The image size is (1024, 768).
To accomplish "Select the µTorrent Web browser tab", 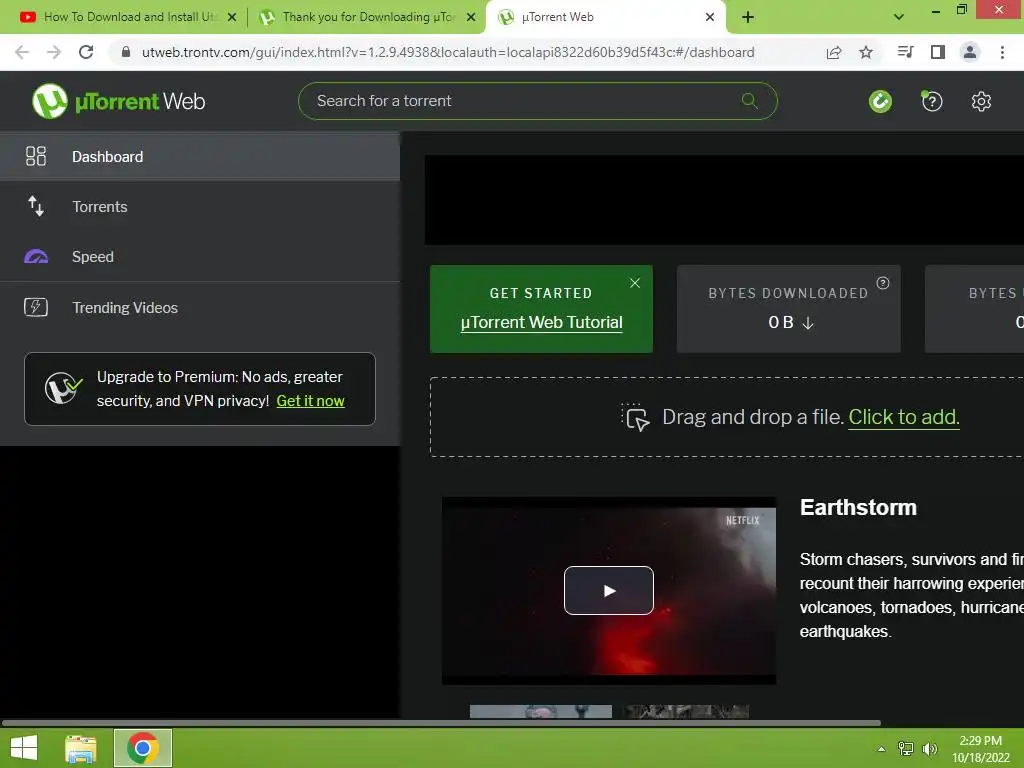I will tap(604, 17).
